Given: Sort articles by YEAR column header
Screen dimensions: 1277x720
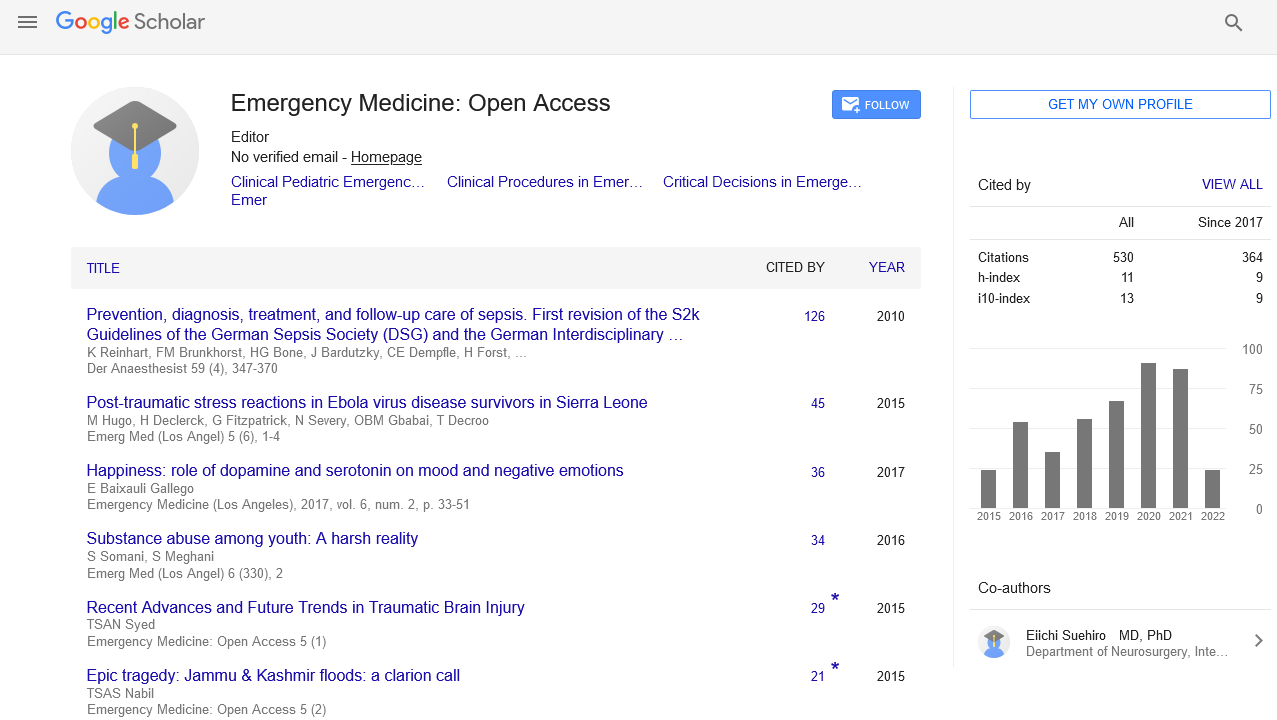Looking at the screenshot, I should (887, 268).
